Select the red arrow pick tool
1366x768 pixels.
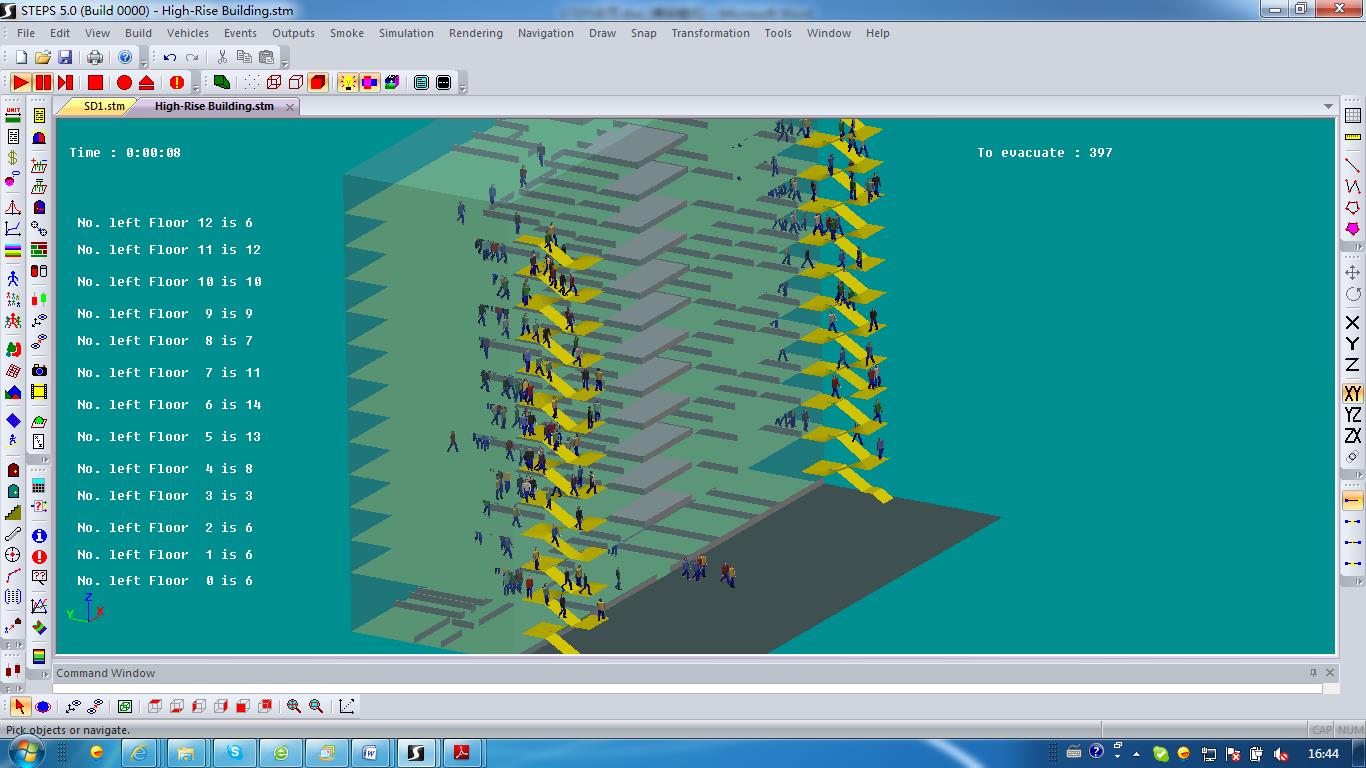[20, 706]
